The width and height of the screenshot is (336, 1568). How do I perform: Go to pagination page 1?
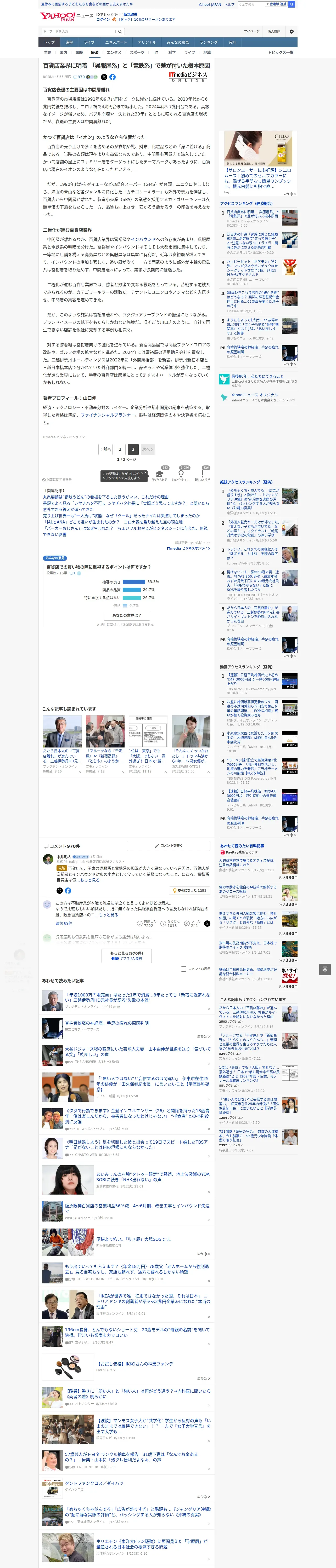coord(120,449)
